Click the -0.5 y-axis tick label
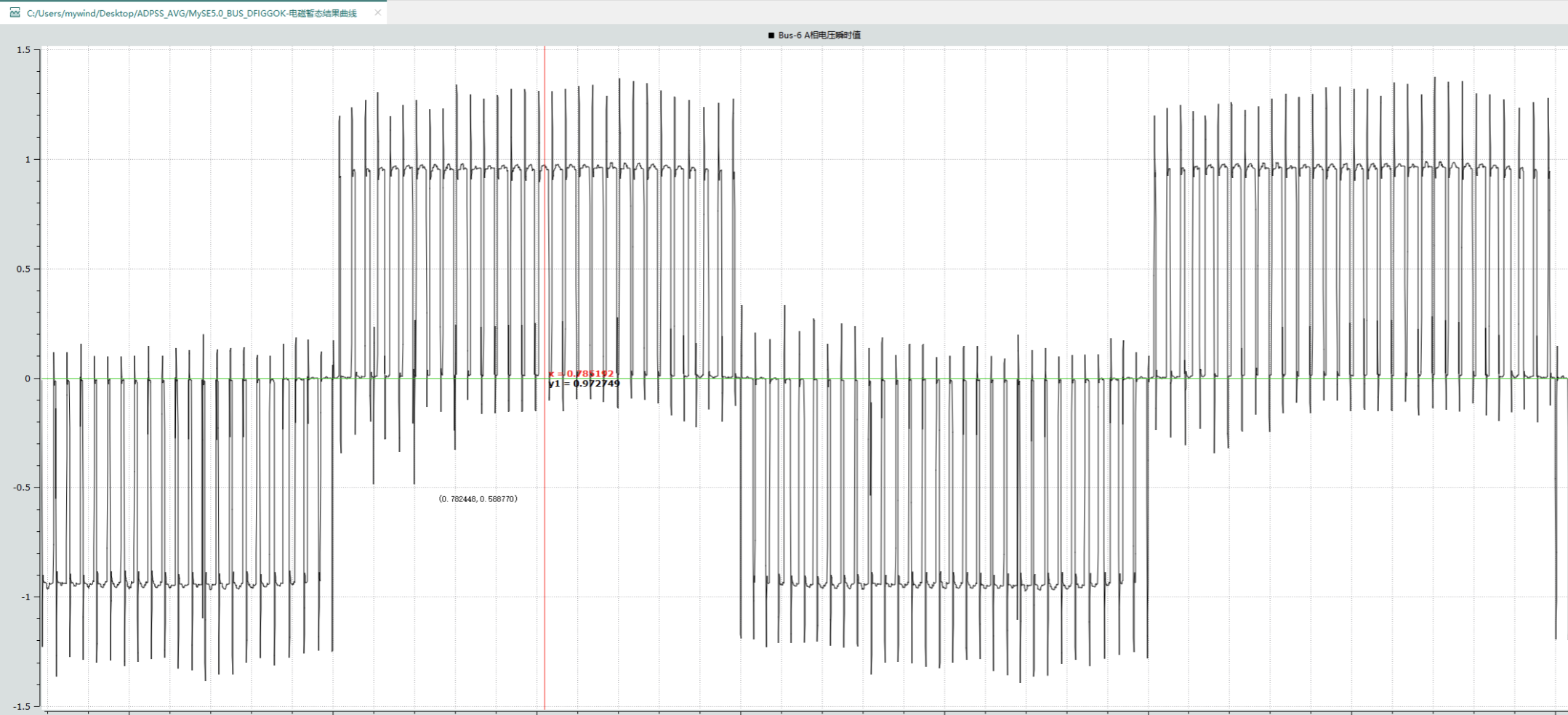 coord(22,488)
